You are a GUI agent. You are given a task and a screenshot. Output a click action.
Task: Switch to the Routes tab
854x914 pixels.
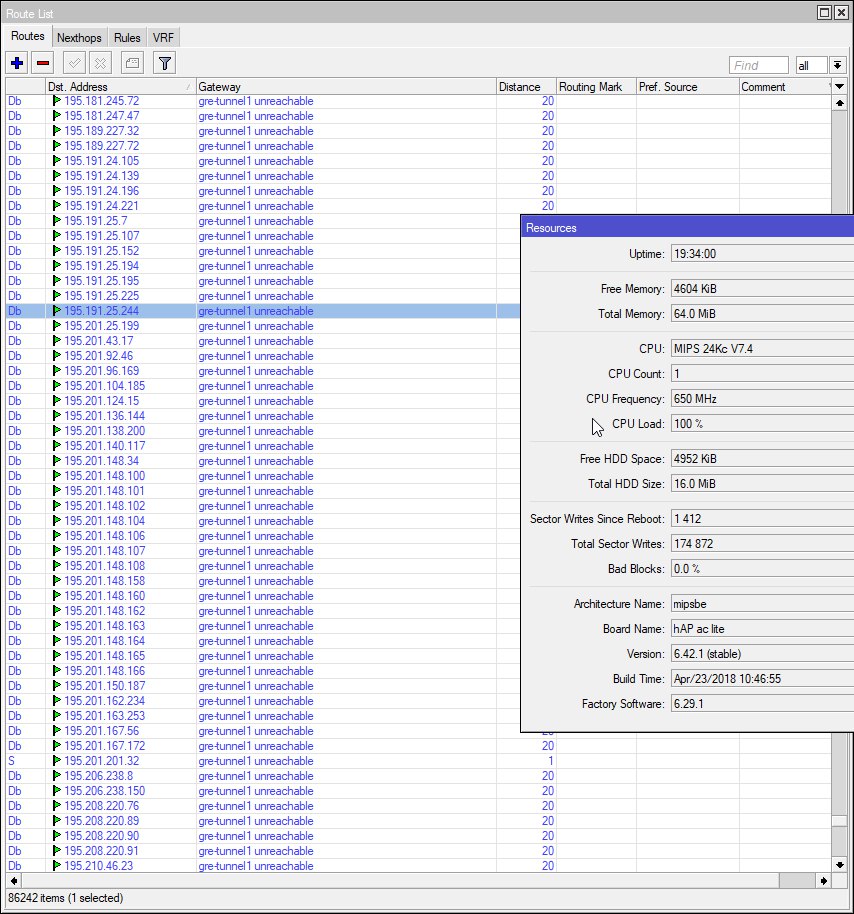27,36
